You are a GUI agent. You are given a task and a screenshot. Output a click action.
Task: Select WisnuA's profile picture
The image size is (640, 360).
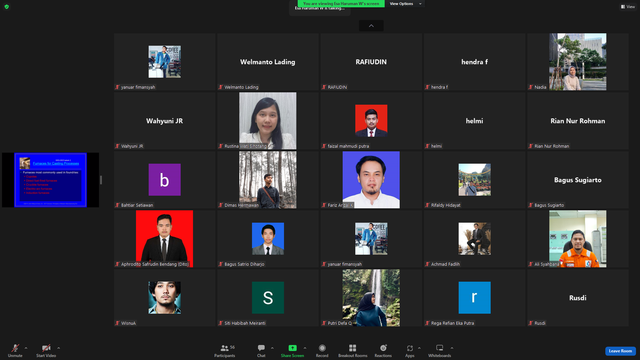pyautogui.click(x=164, y=298)
